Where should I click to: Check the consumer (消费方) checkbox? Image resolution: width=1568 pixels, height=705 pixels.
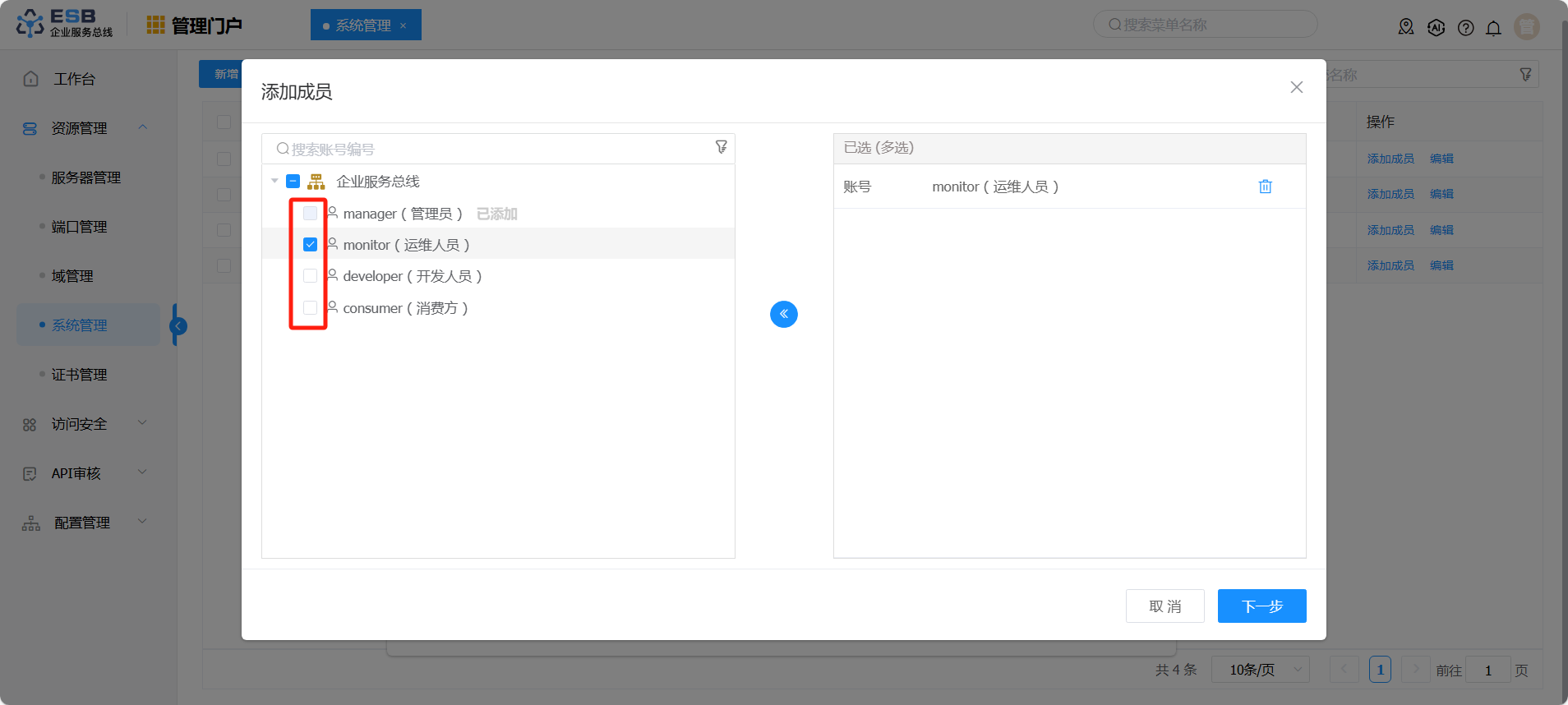click(310, 308)
